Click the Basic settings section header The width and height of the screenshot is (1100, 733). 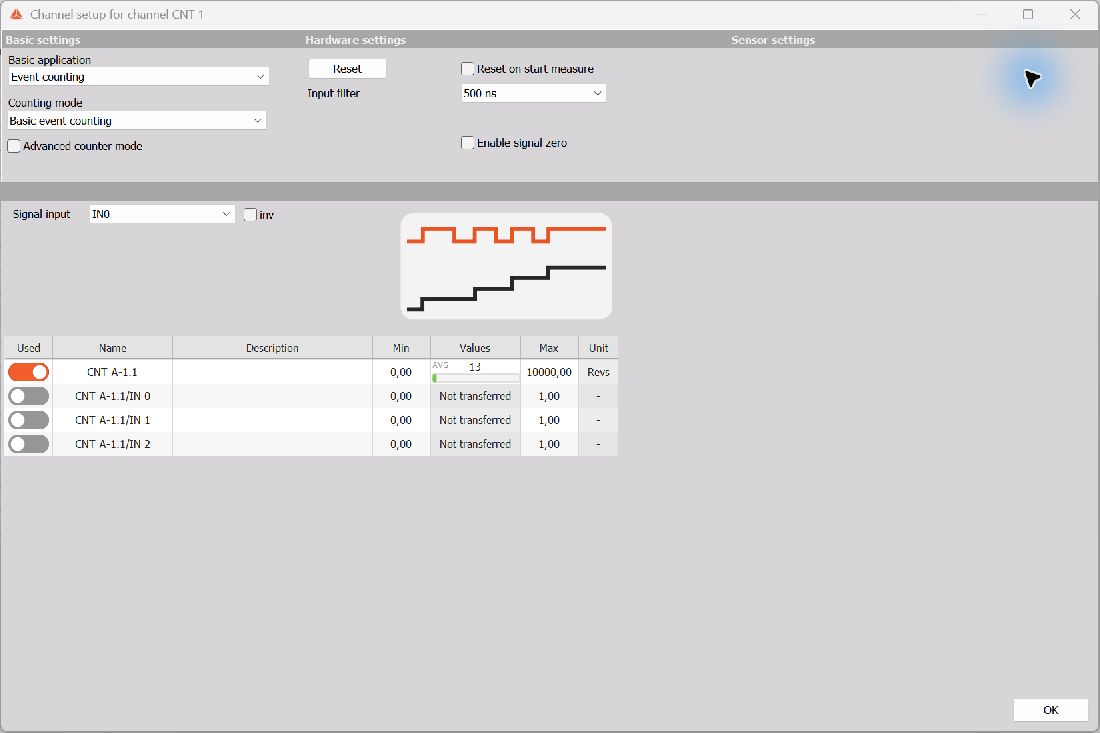coord(43,40)
